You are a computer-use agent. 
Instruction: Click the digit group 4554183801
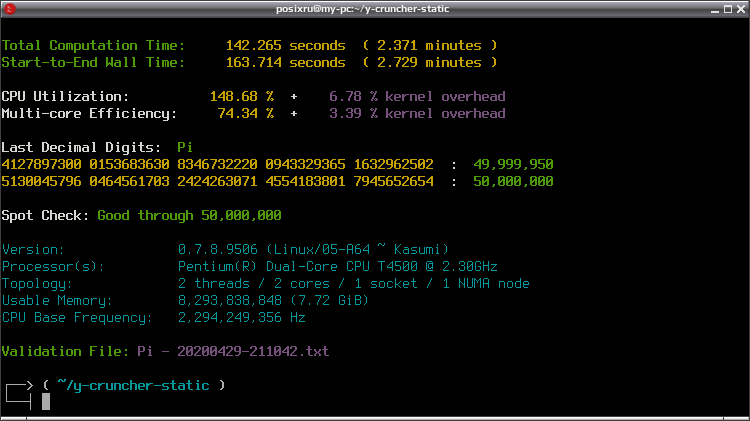pyautogui.click(x=305, y=182)
